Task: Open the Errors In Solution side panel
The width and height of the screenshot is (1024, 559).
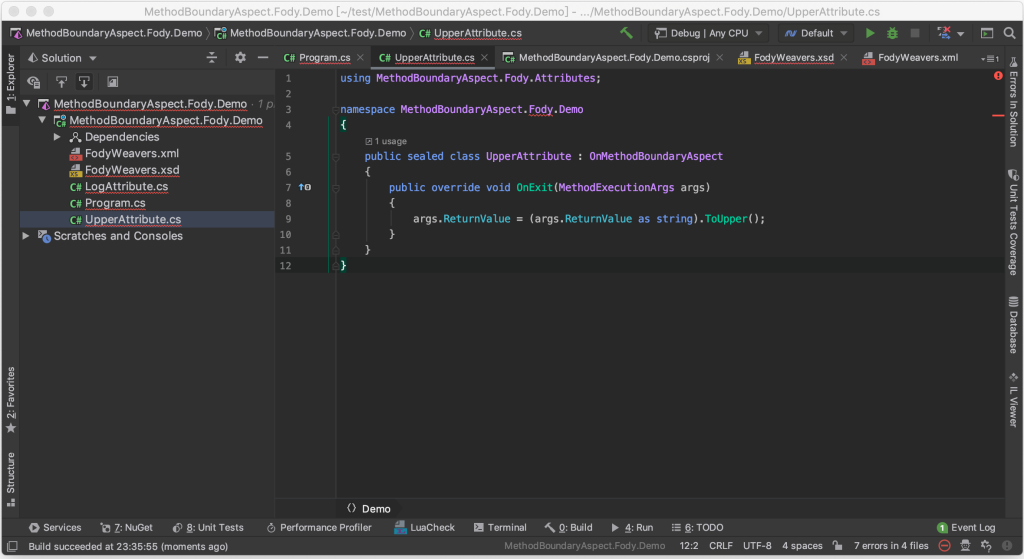Action: (x=1014, y=102)
